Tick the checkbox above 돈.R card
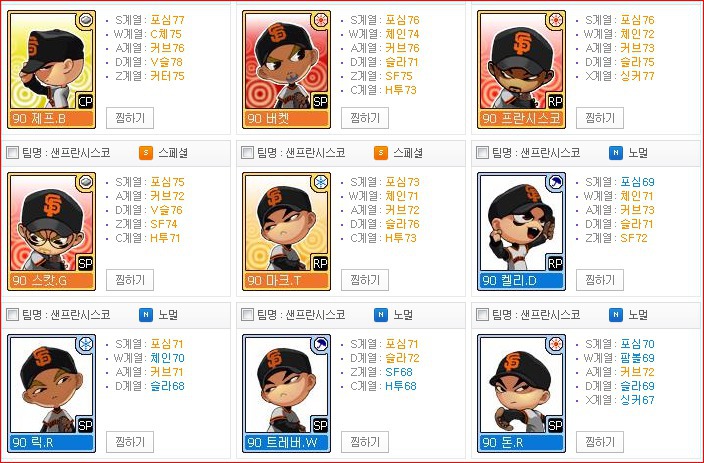 pyautogui.click(x=482, y=314)
